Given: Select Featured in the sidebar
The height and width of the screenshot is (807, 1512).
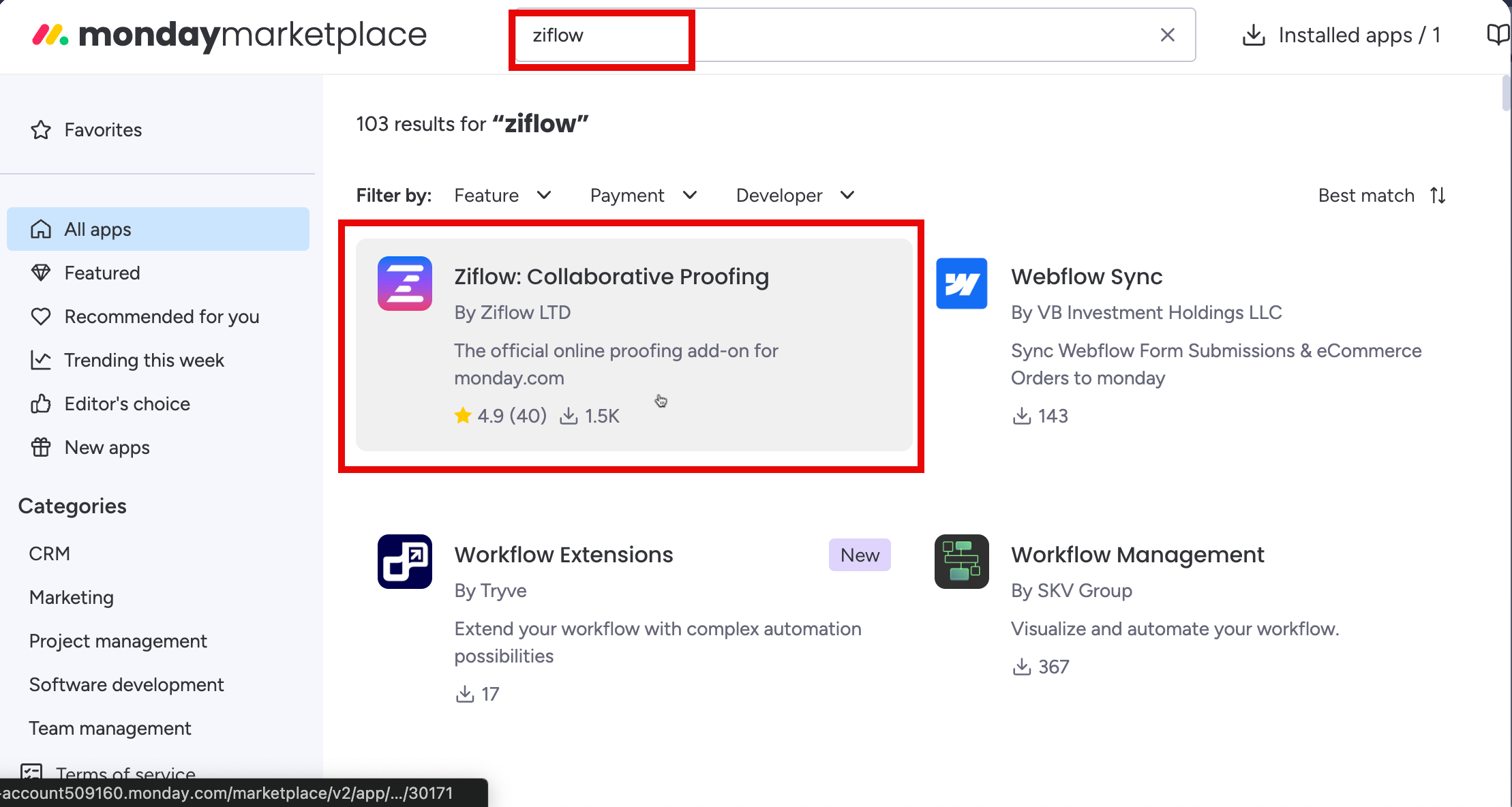Looking at the screenshot, I should 102,273.
